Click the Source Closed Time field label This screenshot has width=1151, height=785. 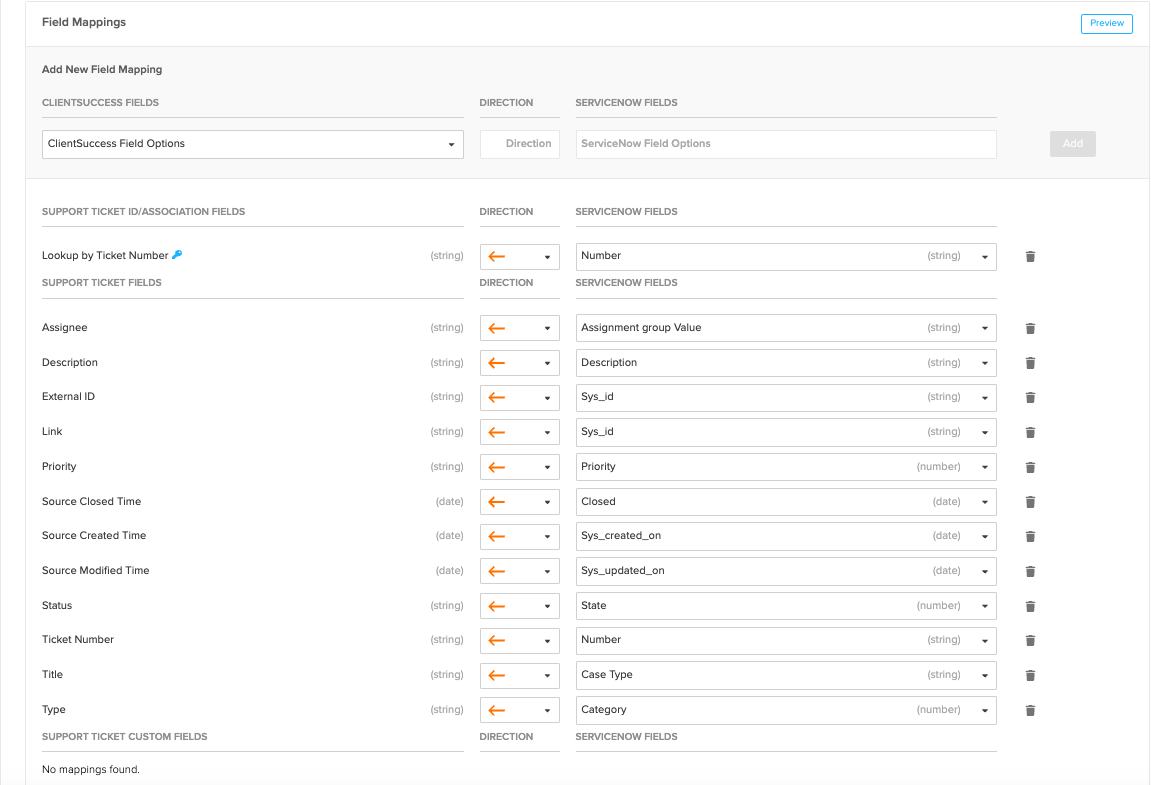(x=91, y=502)
